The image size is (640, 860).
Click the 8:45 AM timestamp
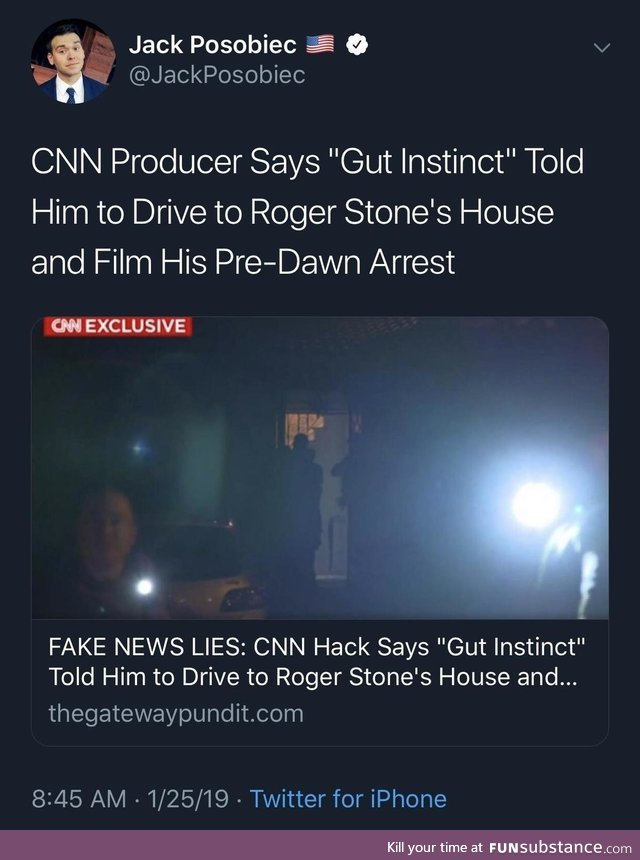tap(79, 799)
